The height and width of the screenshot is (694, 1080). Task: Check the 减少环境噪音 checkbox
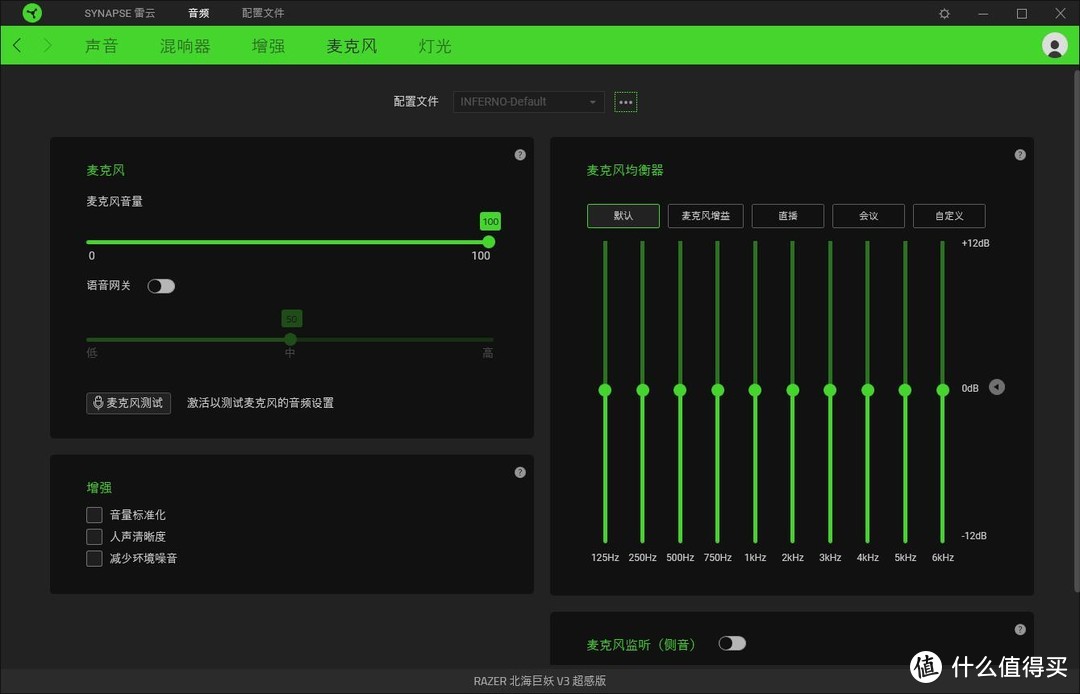pos(94,558)
